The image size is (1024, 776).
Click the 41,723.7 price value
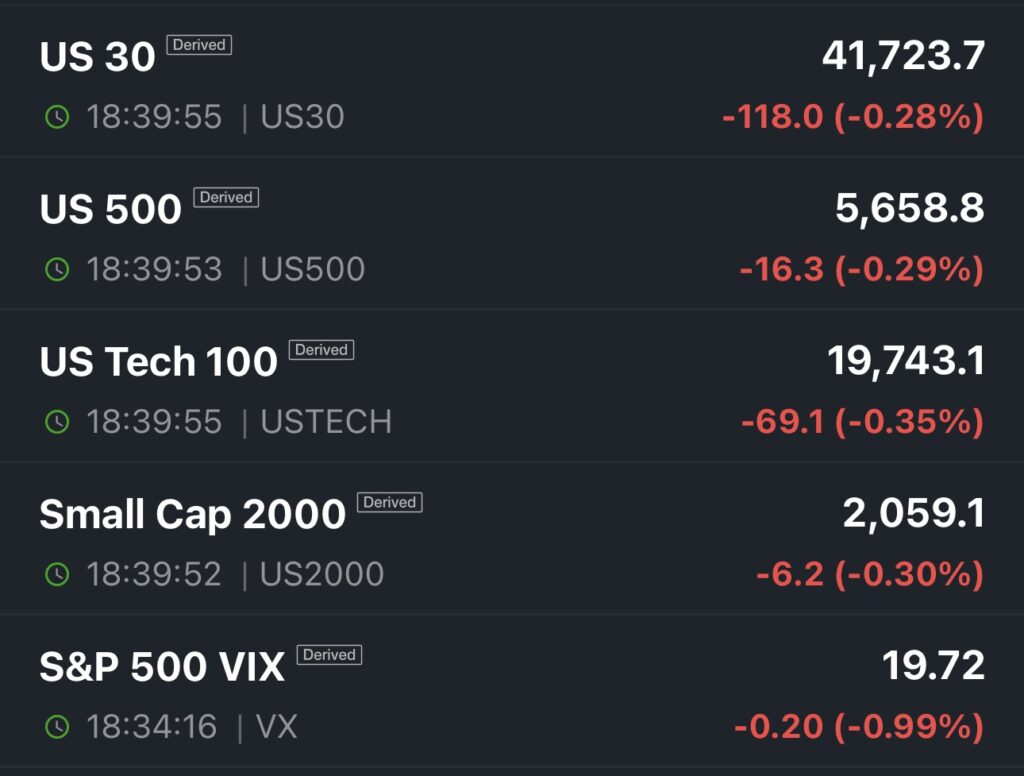[x=903, y=56]
